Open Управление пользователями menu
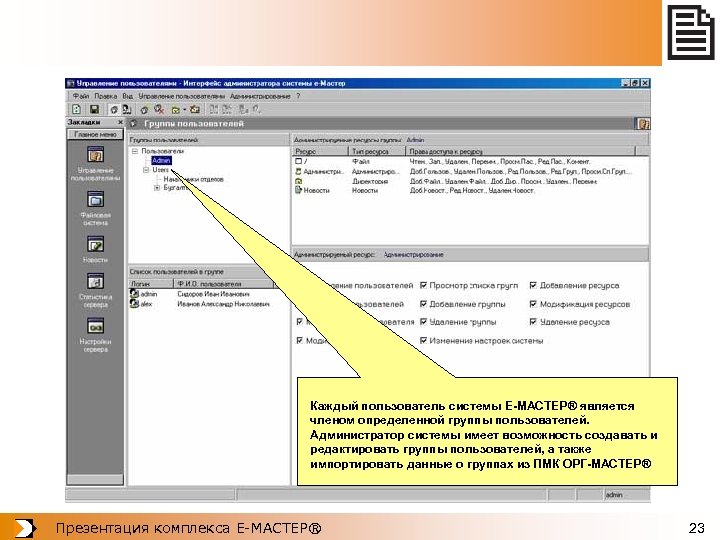720x540 pixels. click(x=182, y=96)
